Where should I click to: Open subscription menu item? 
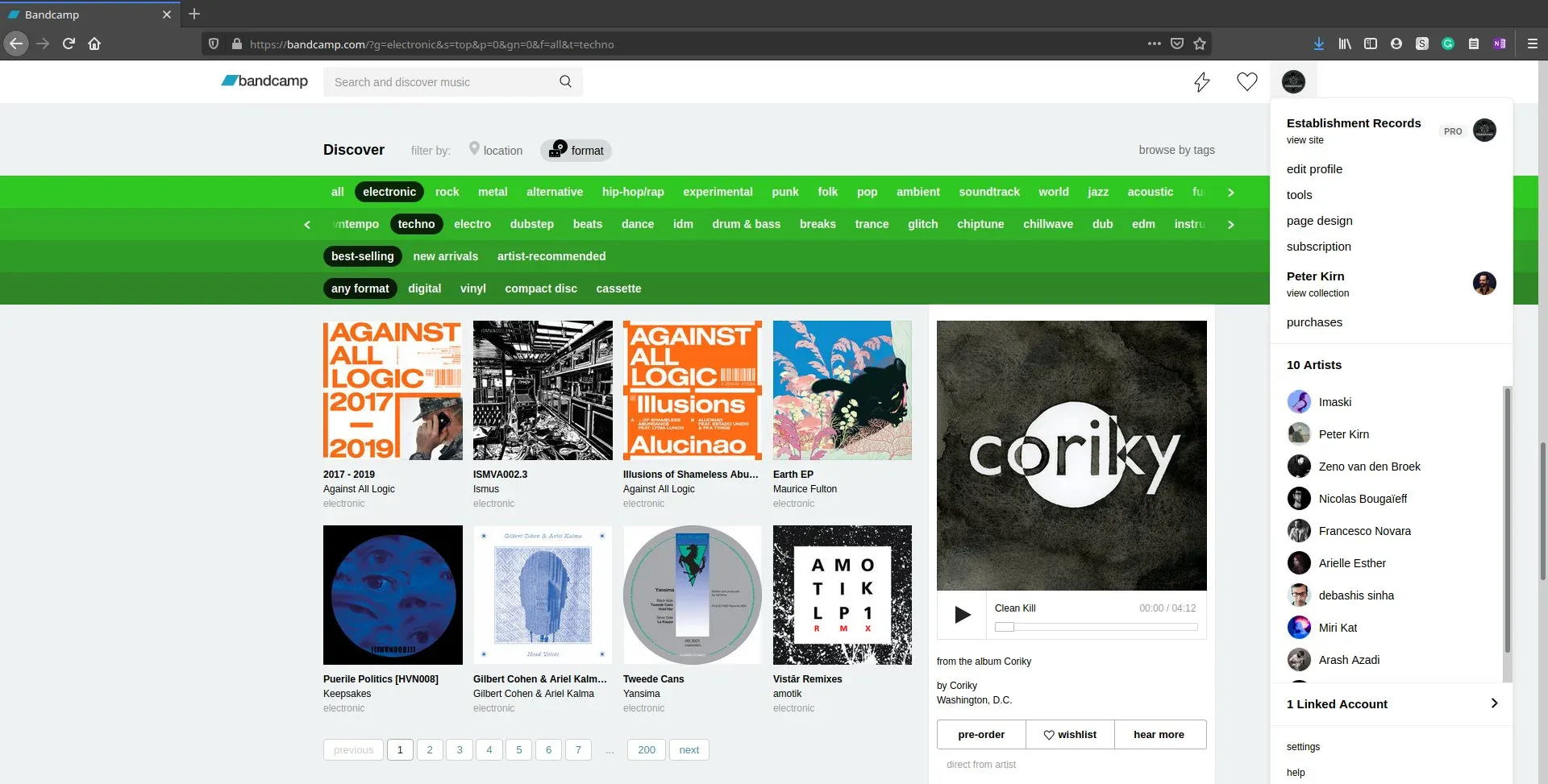(1319, 247)
